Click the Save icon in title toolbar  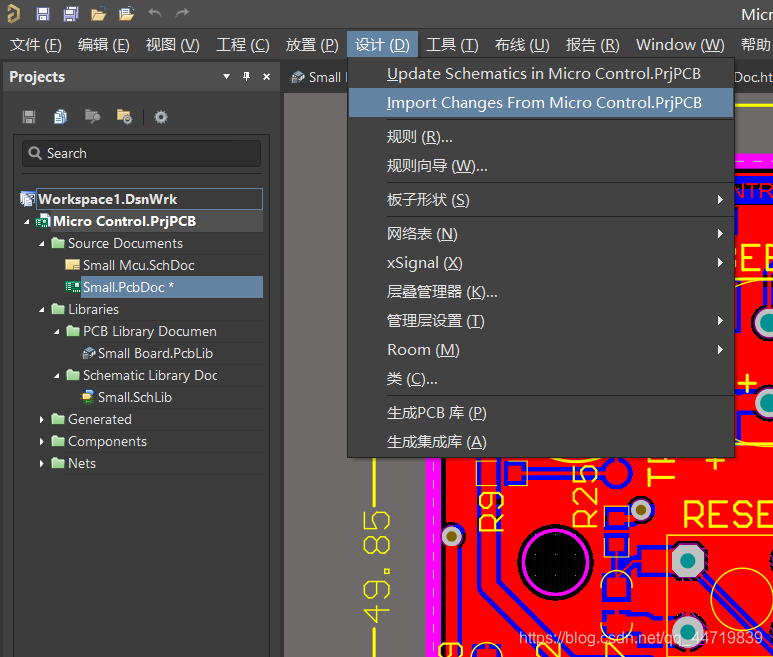pyautogui.click(x=43, y=14)
